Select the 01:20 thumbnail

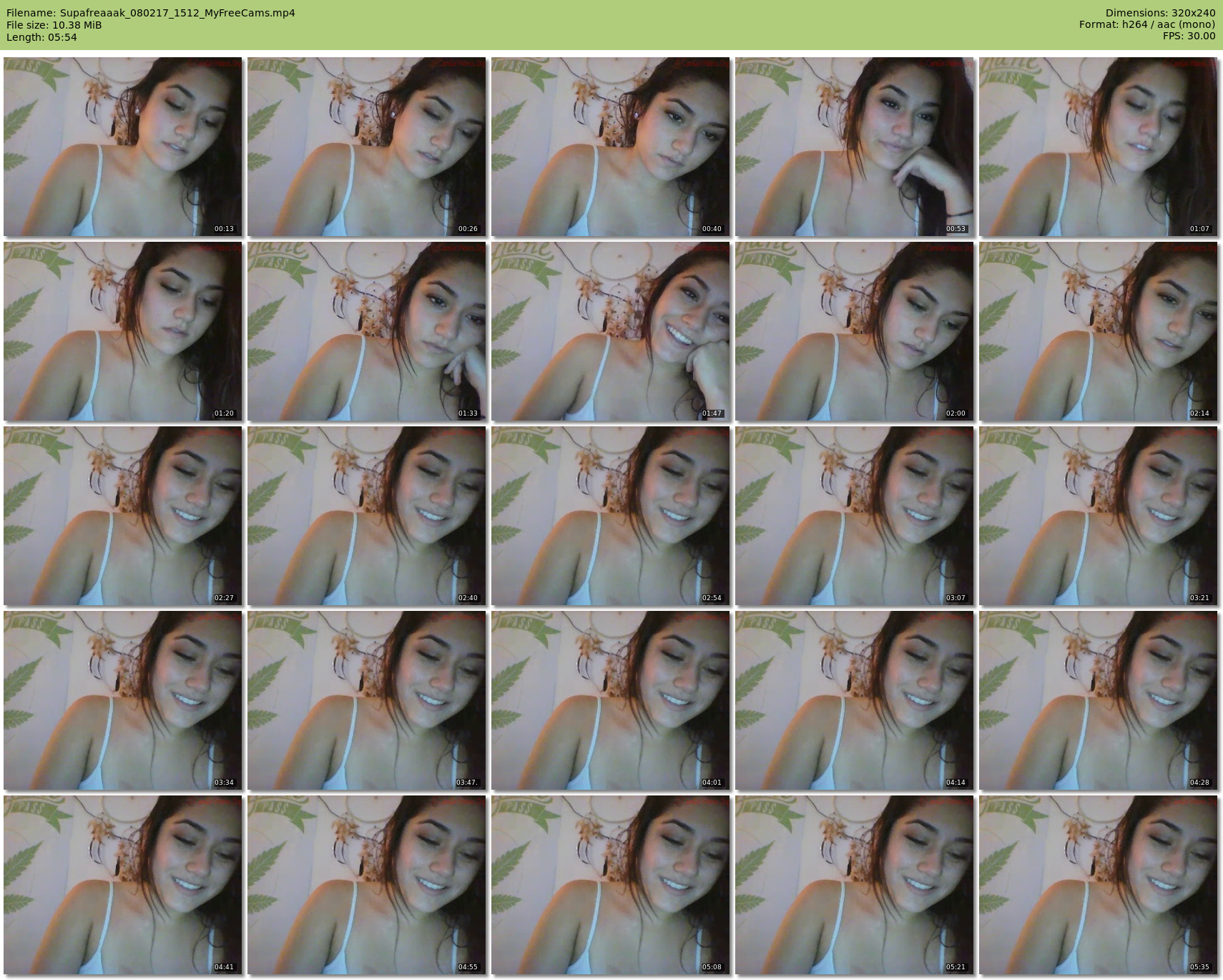click(122, 331)
